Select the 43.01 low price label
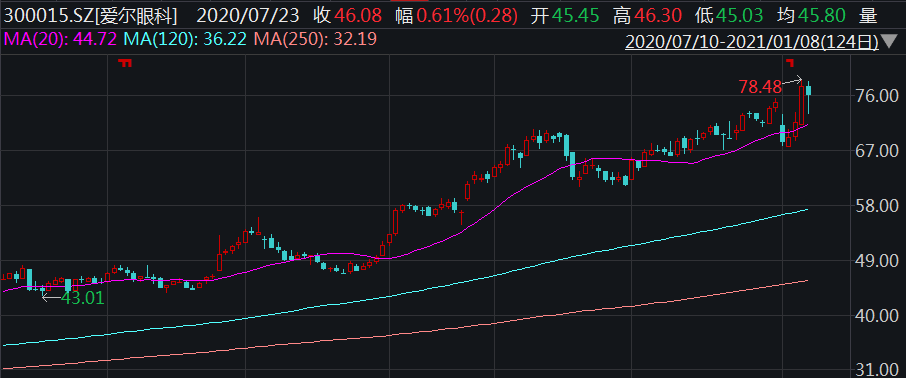This screenshot has height=378, width=906. (83, 299)
